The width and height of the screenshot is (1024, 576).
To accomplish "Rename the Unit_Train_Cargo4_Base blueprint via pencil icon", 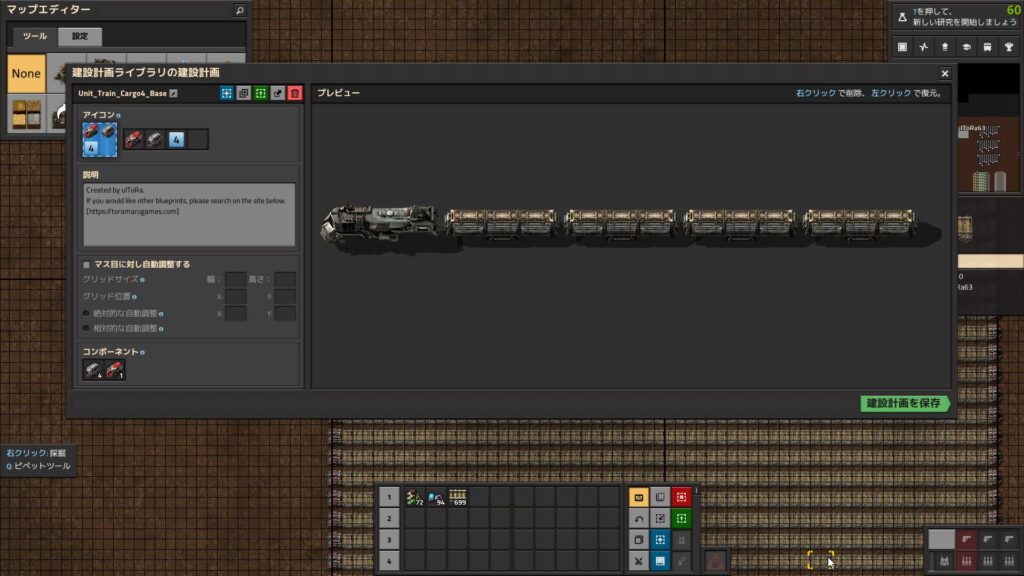I will 174,93.
